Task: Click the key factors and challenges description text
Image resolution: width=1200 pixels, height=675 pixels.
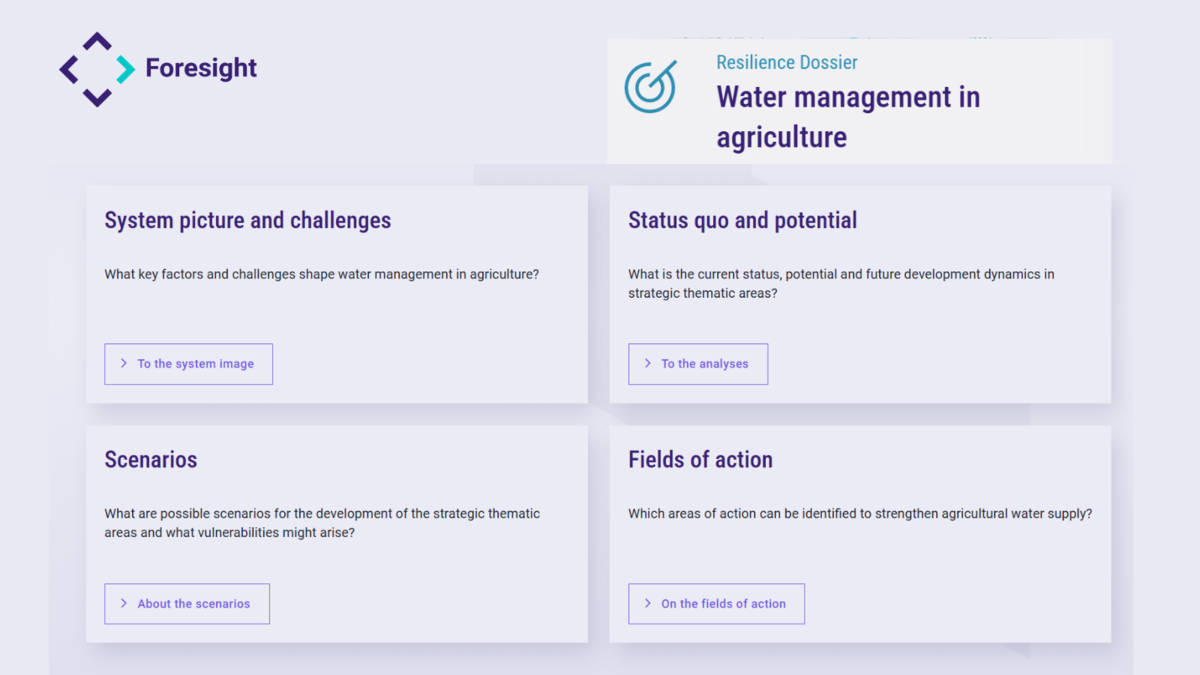Action: tap(321, 274)
